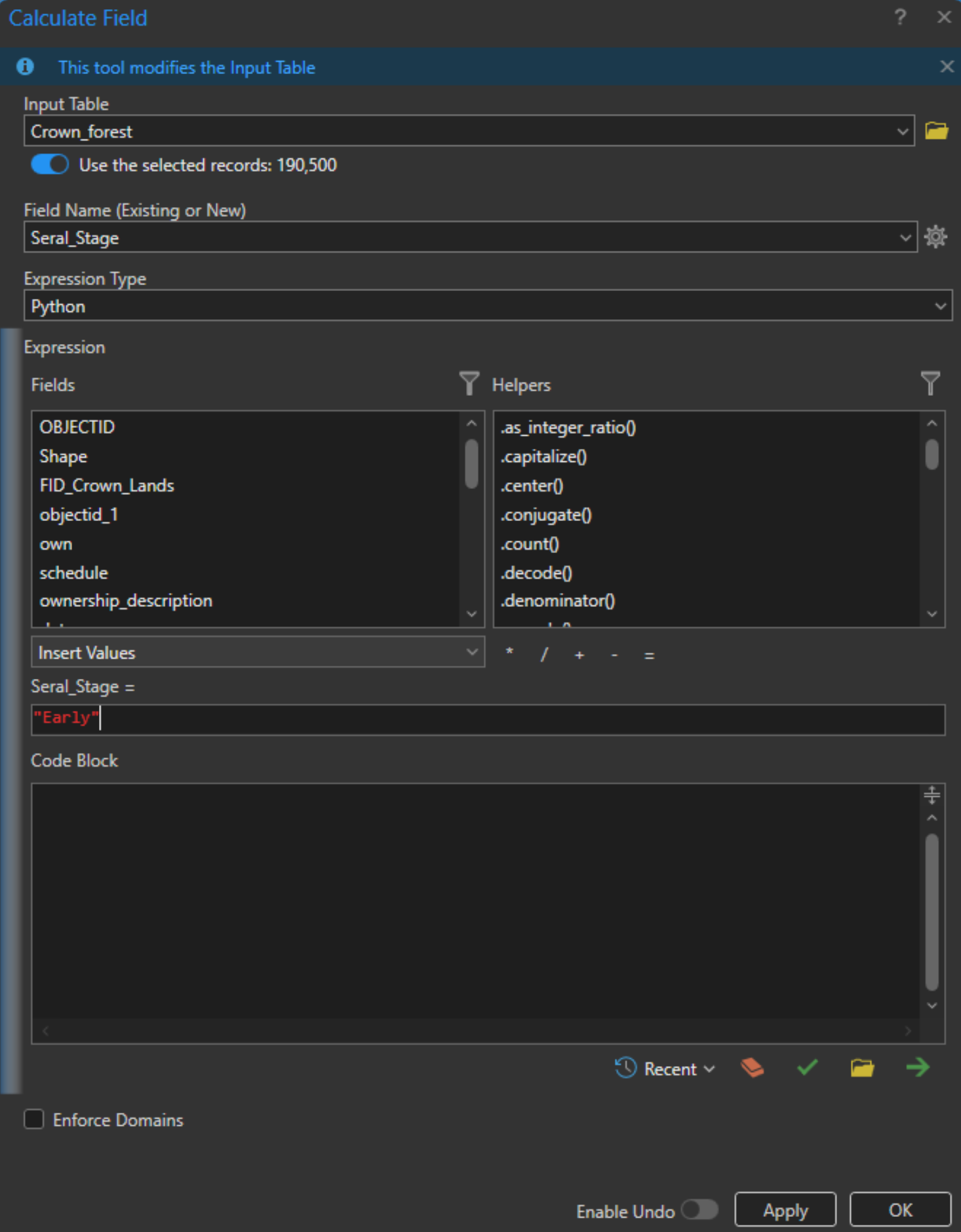Select .count() helper
This screenshot has width=961, height=1232.
530,544
